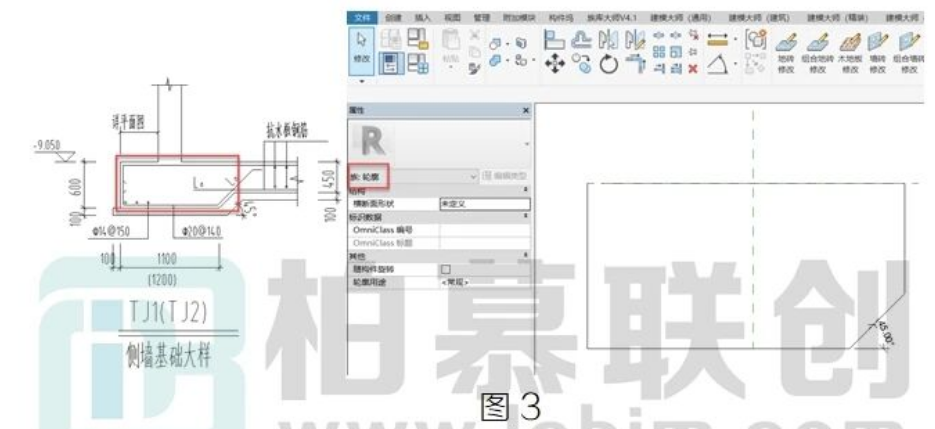Select the Trim/Extend to Corner icon
This screenshot has width=935, height=429.
[x=636, y=63]
